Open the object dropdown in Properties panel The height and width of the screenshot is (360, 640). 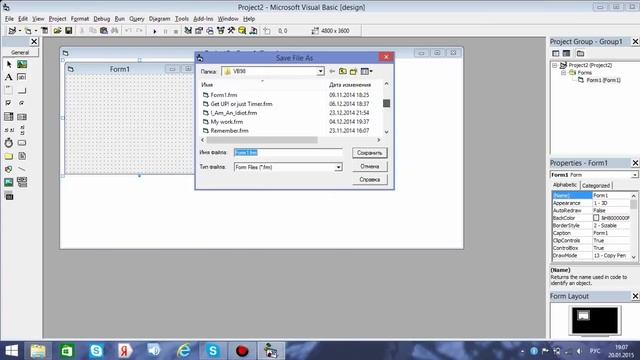[x=635, y=175]
